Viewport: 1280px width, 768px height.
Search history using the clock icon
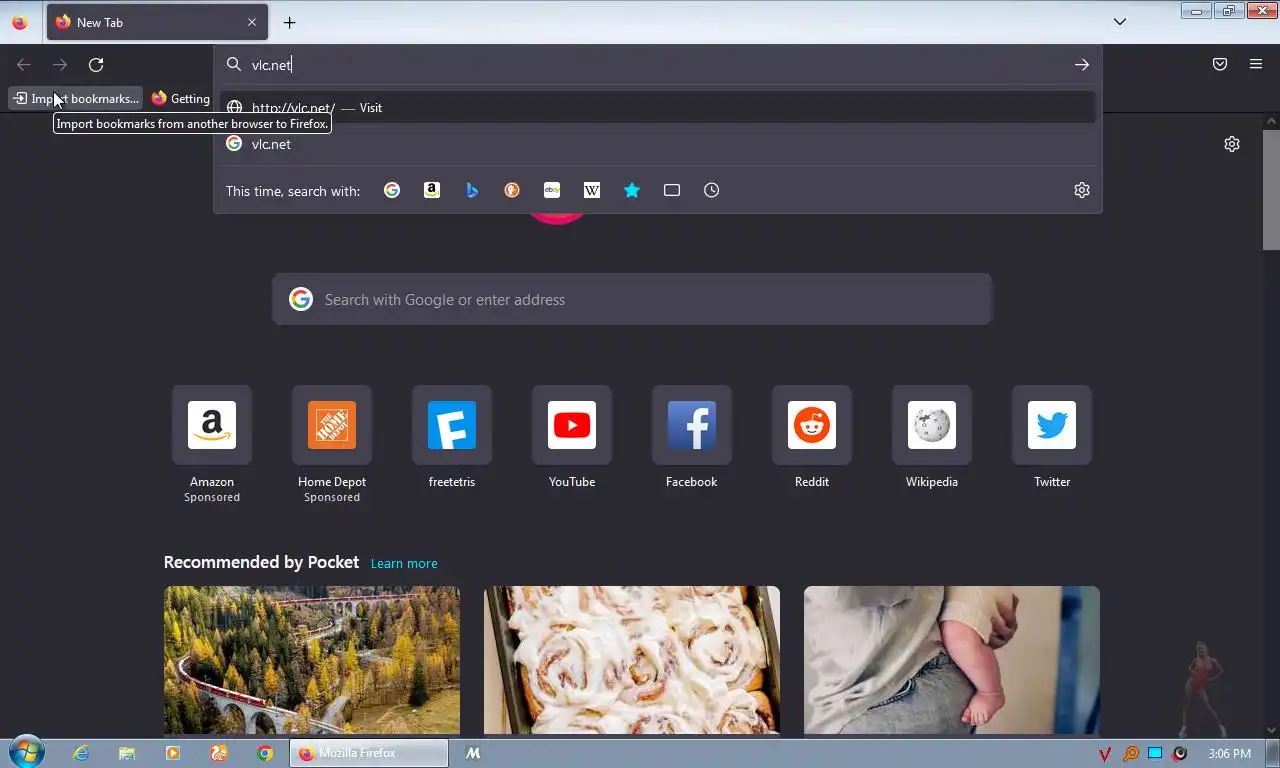pos(712,190)
